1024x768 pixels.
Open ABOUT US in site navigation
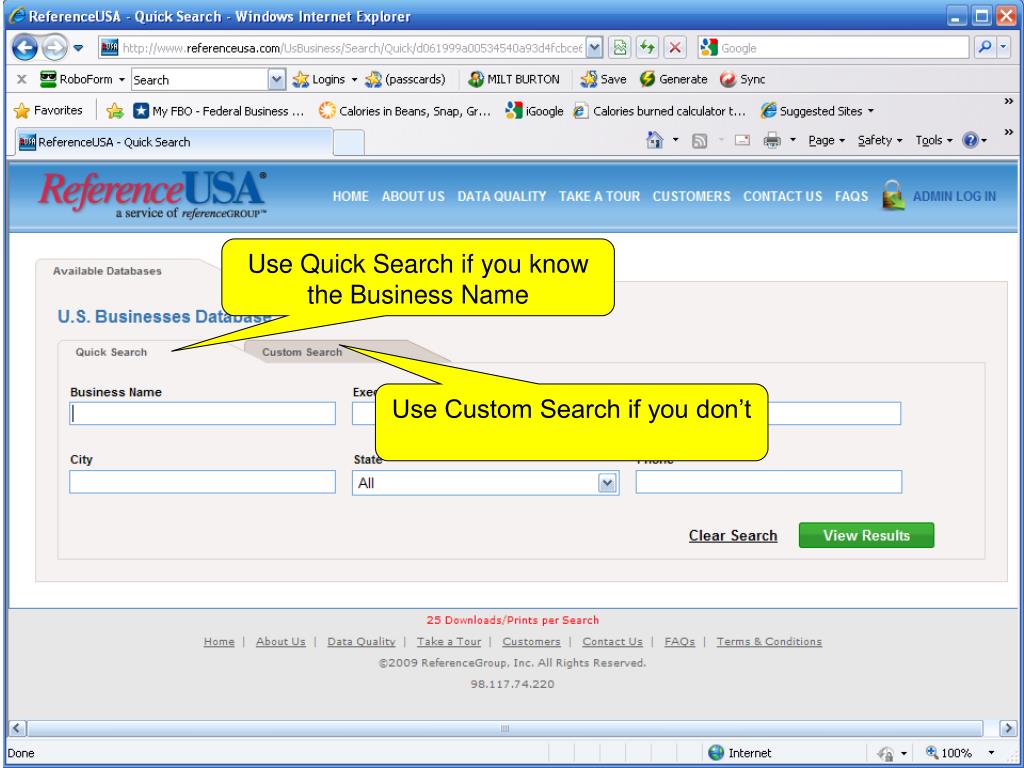413,196
